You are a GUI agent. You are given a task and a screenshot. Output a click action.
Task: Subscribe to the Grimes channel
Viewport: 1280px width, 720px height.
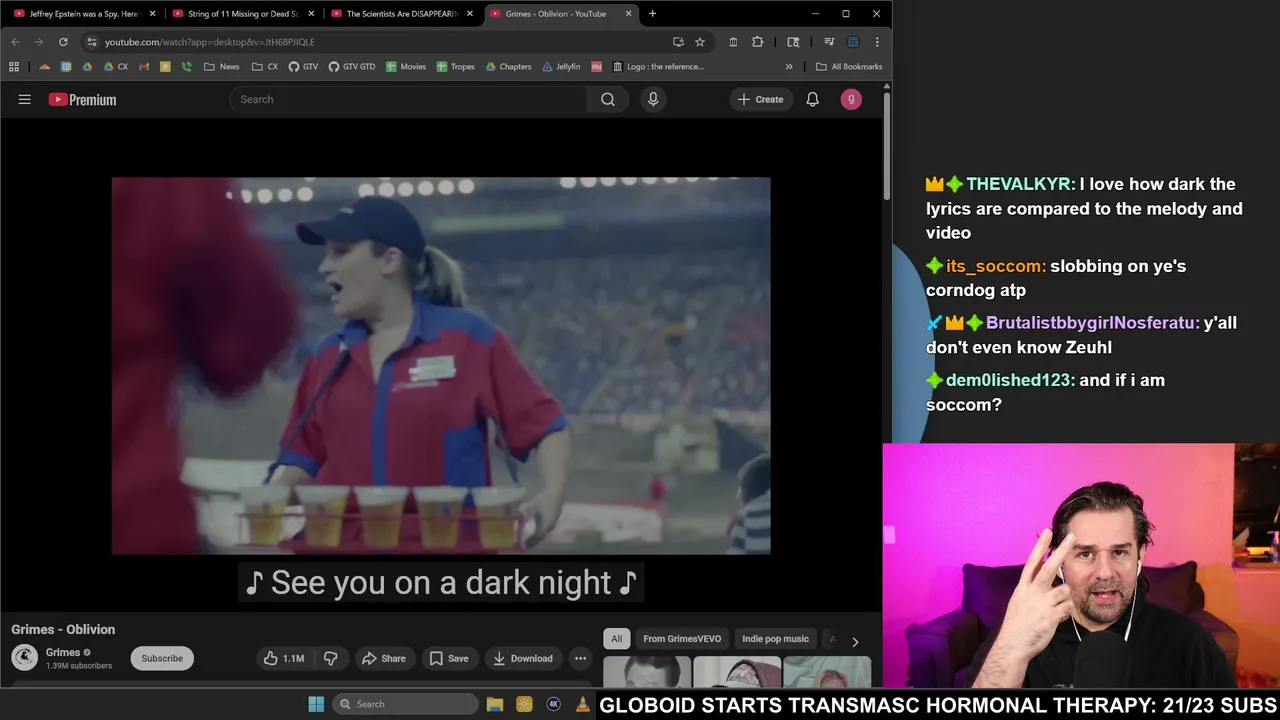tap(162, 658)
